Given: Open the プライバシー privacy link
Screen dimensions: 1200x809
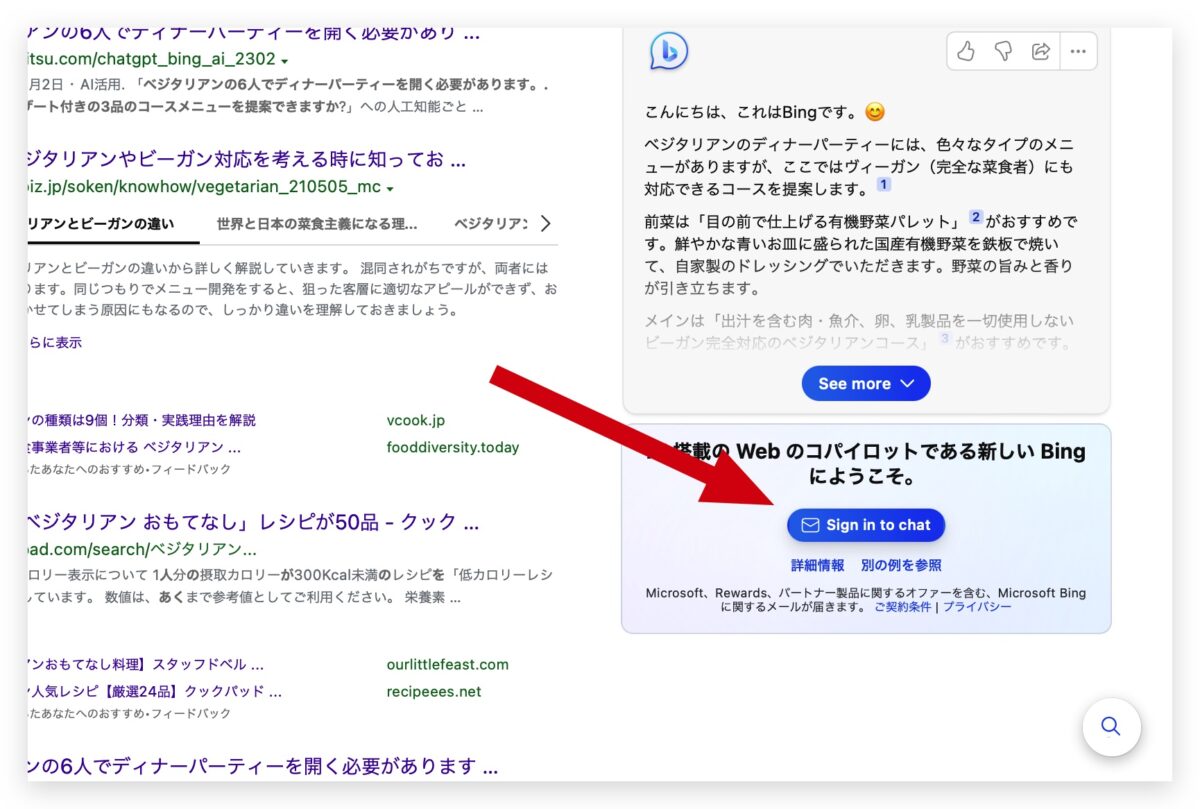Looking at the screenshot, I should point(977,607).
